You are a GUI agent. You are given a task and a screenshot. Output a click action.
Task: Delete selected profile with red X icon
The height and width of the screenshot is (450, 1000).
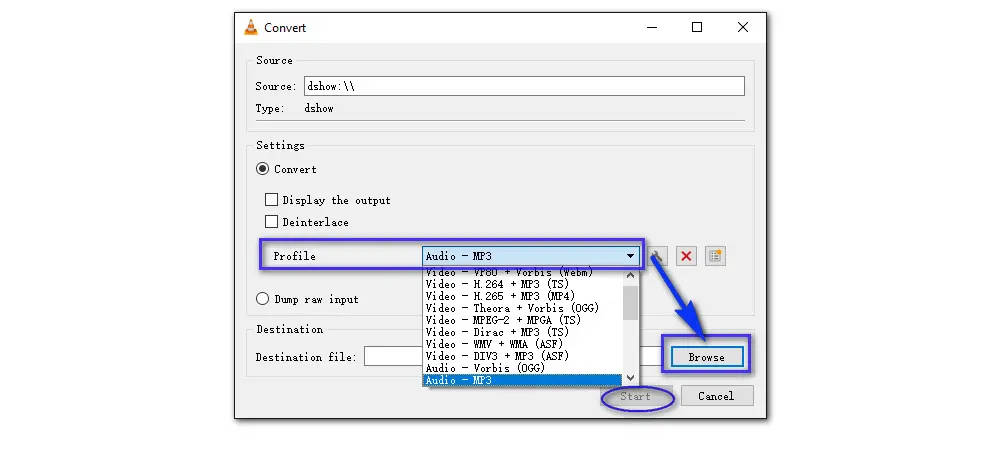click(x=686, y=256)
